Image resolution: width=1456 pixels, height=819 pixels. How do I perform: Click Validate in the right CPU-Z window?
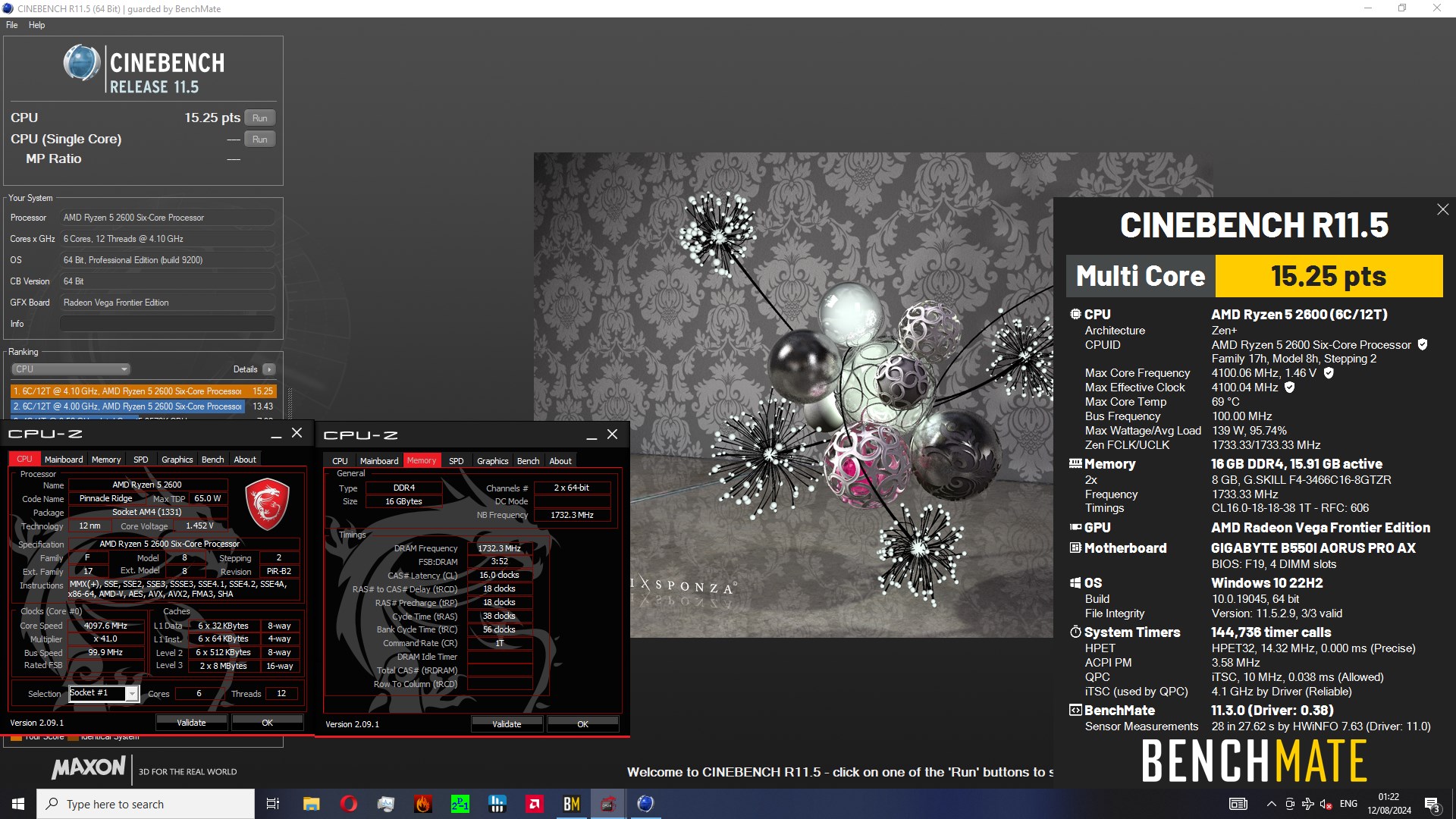coord(507,724)
